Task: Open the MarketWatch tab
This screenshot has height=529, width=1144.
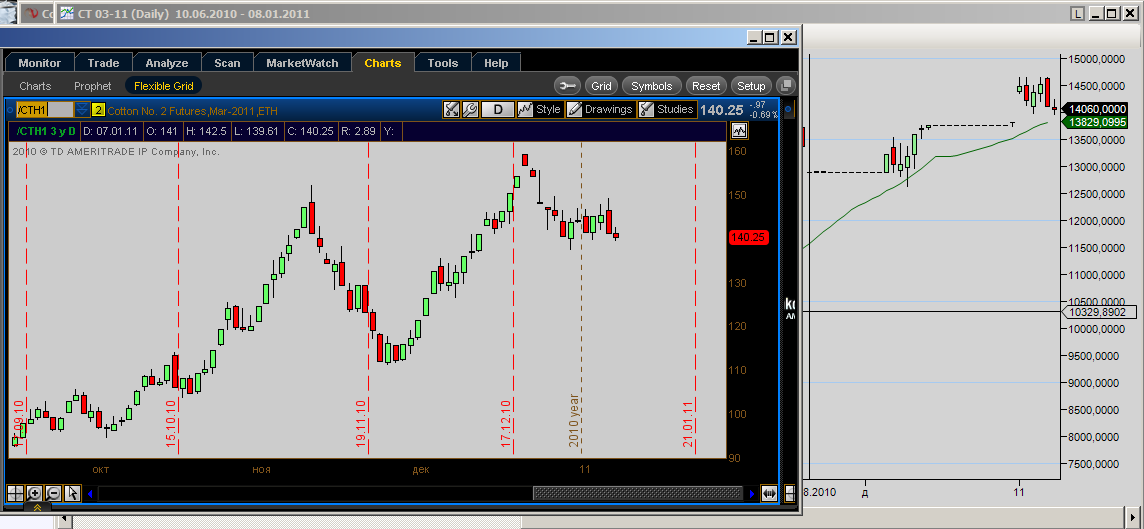Action: tap(302, 63)
